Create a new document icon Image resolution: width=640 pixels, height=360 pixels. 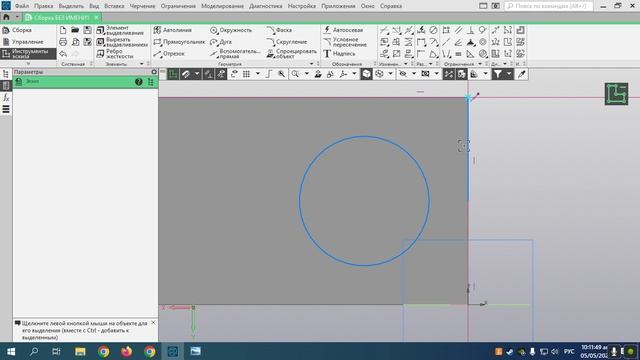coord(63,30)
